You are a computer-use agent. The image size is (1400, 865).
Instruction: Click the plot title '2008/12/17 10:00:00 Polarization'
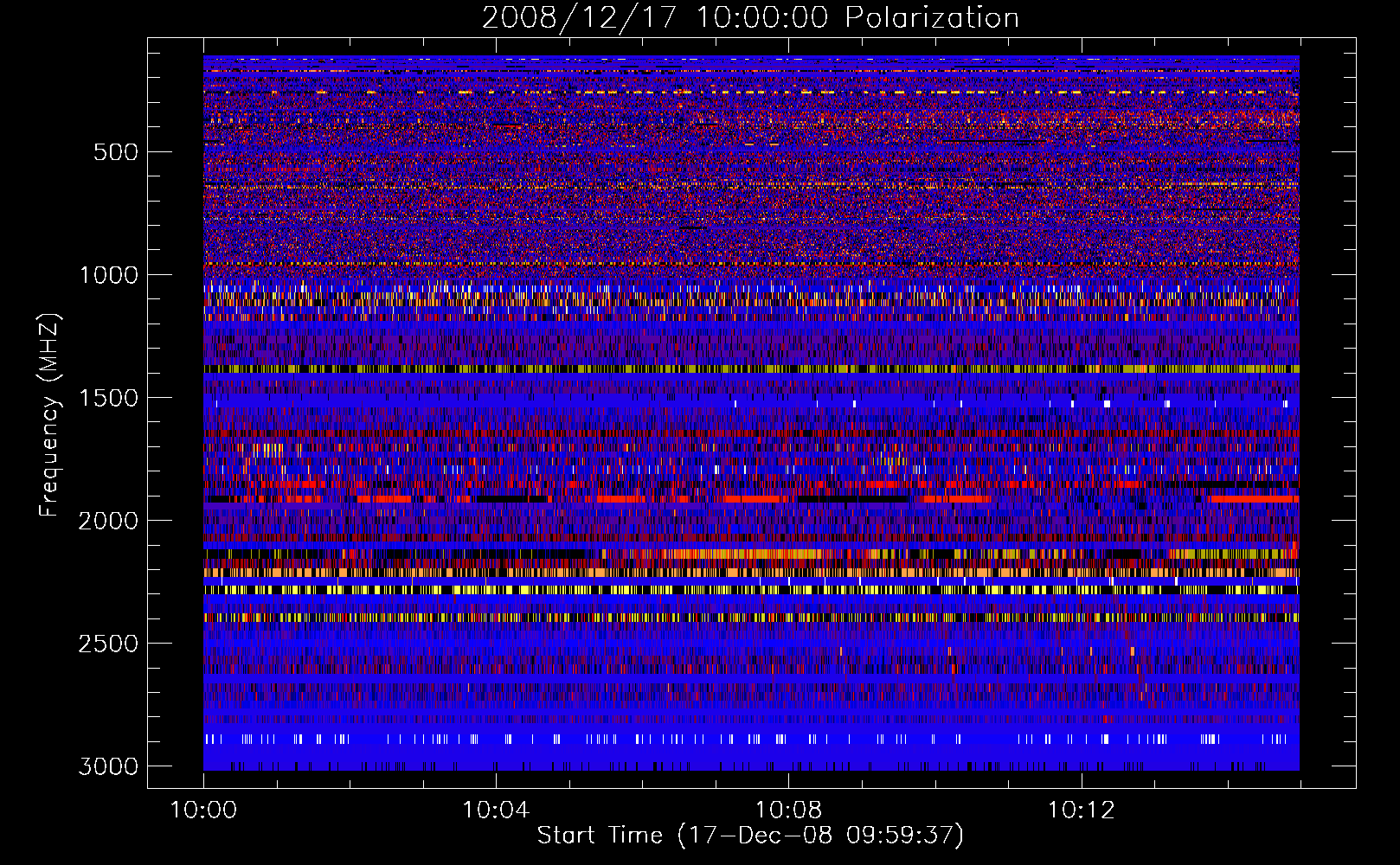(750, 18)
